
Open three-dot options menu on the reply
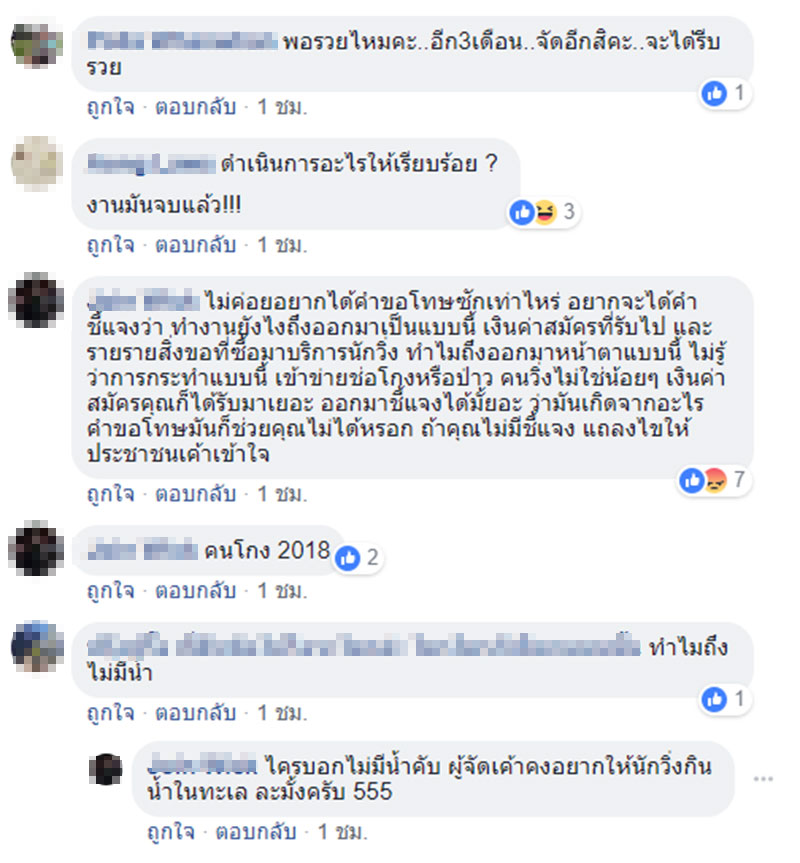pyautogui.click(x=763, y=779)
